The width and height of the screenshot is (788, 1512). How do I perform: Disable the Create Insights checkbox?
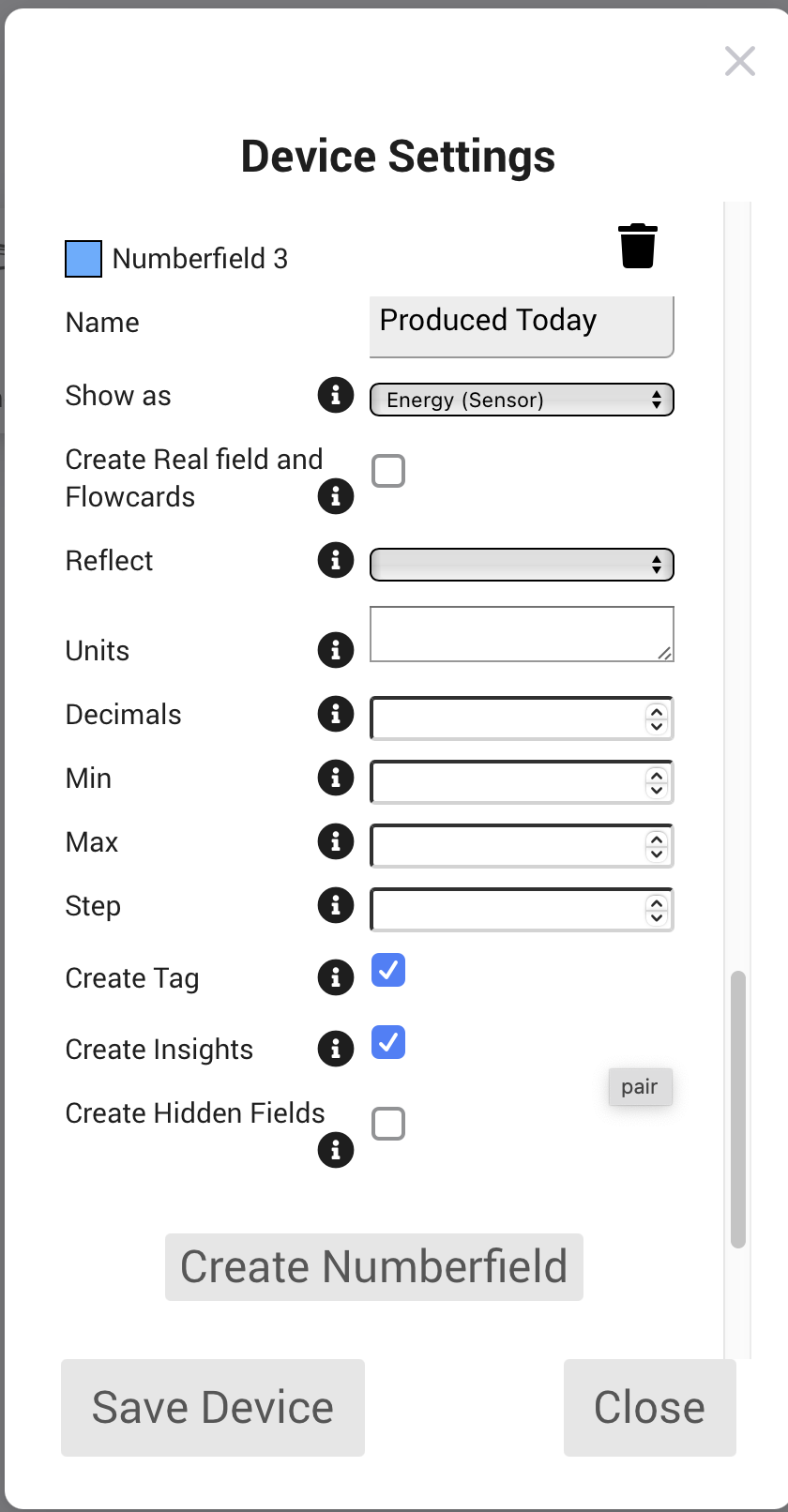pos(388,1042)
